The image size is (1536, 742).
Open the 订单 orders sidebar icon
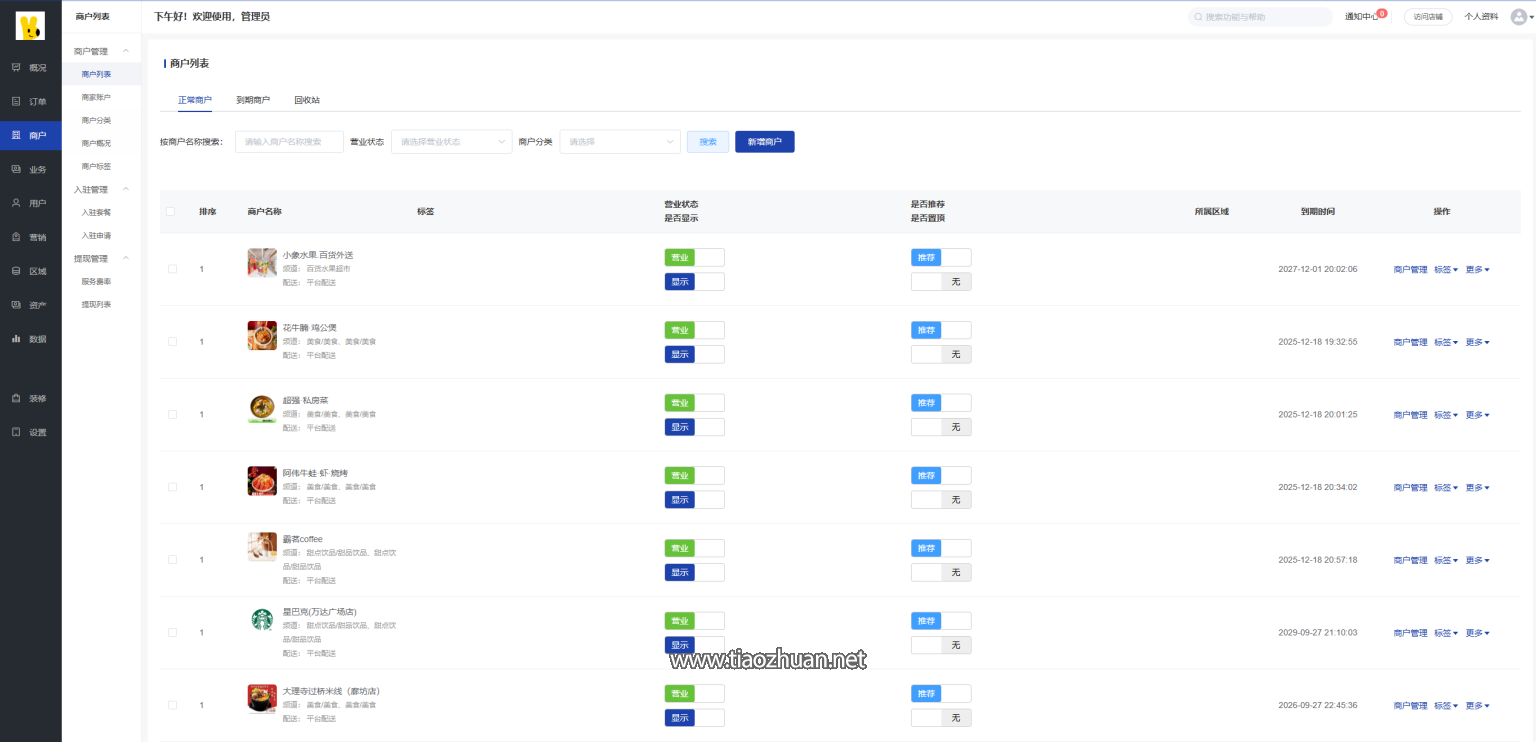coord(16,102)
